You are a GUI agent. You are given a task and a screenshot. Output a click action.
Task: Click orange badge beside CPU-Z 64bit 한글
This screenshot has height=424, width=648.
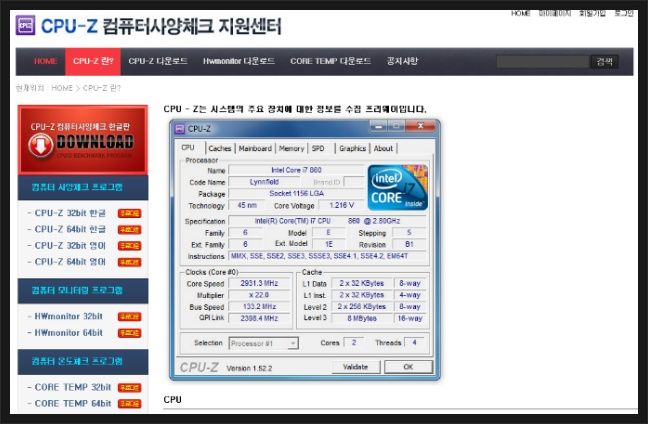pos(129,230)
